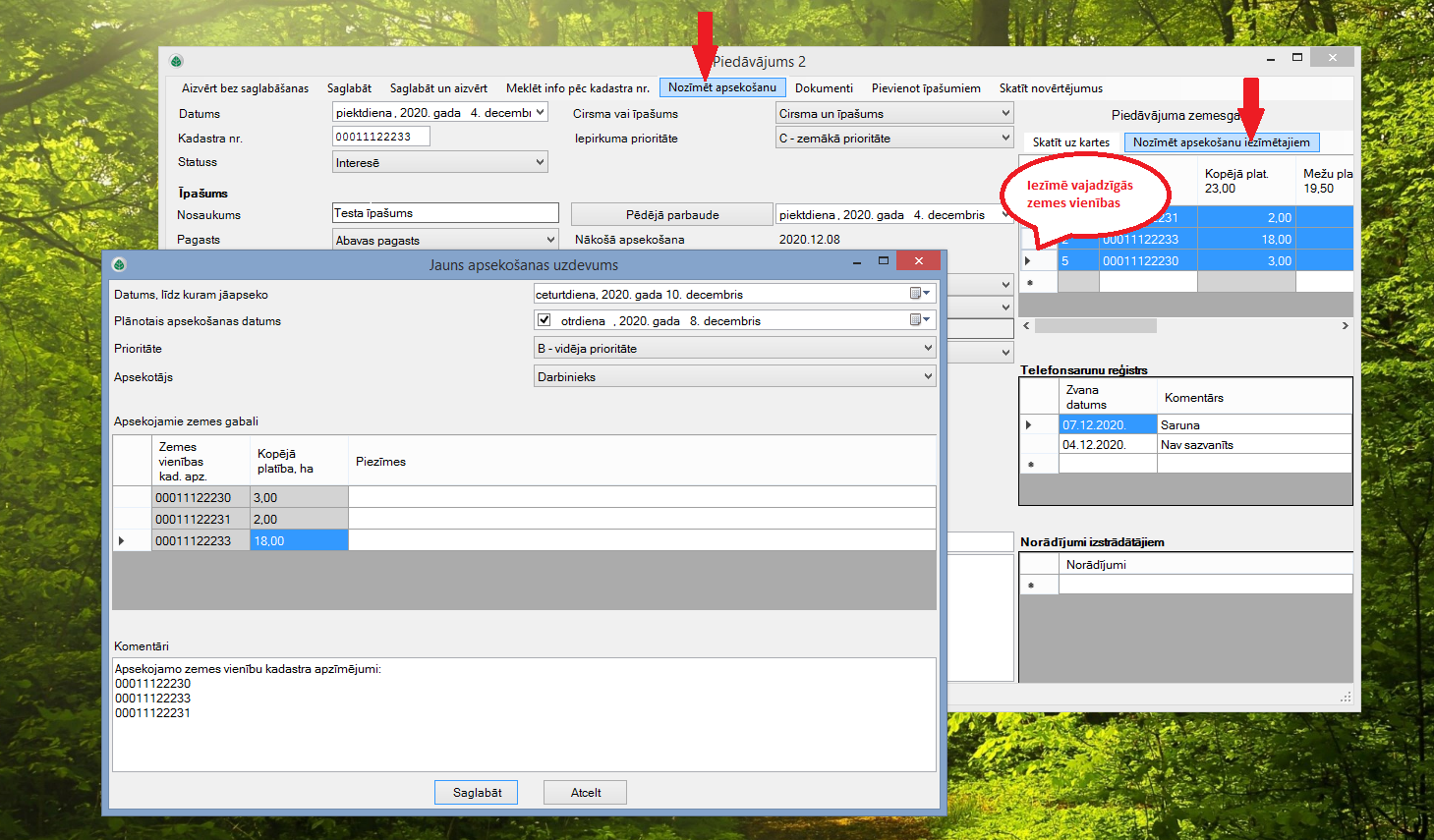The width and height of the screenshot is (1434, 840).
Task: Click row selector arrow for 07.12.2020 call
Action: [1029, 425]
